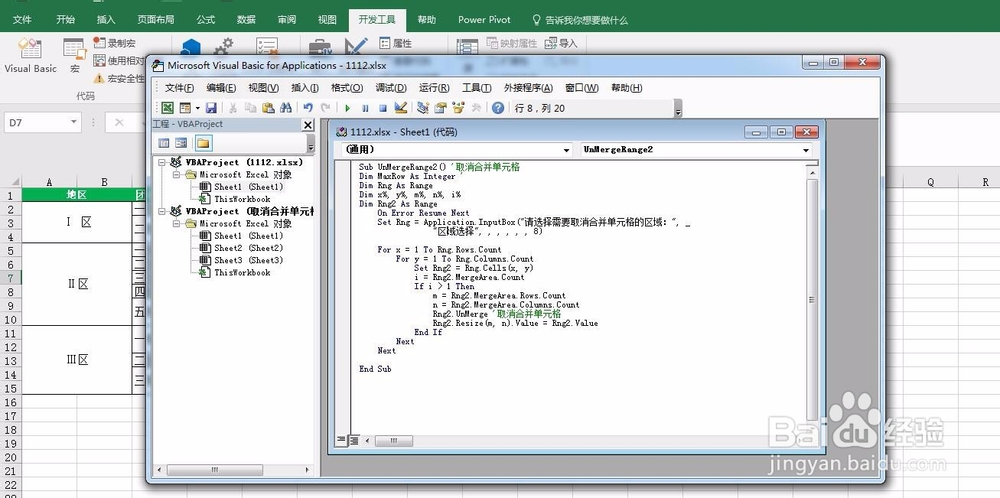
Task: Open VBA 外接程序(A) menu
Action: (528, 88)
